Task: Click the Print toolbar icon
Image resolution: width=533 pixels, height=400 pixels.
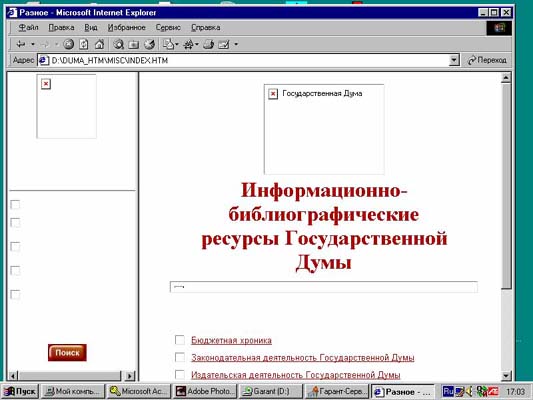Action: (208, 44)
